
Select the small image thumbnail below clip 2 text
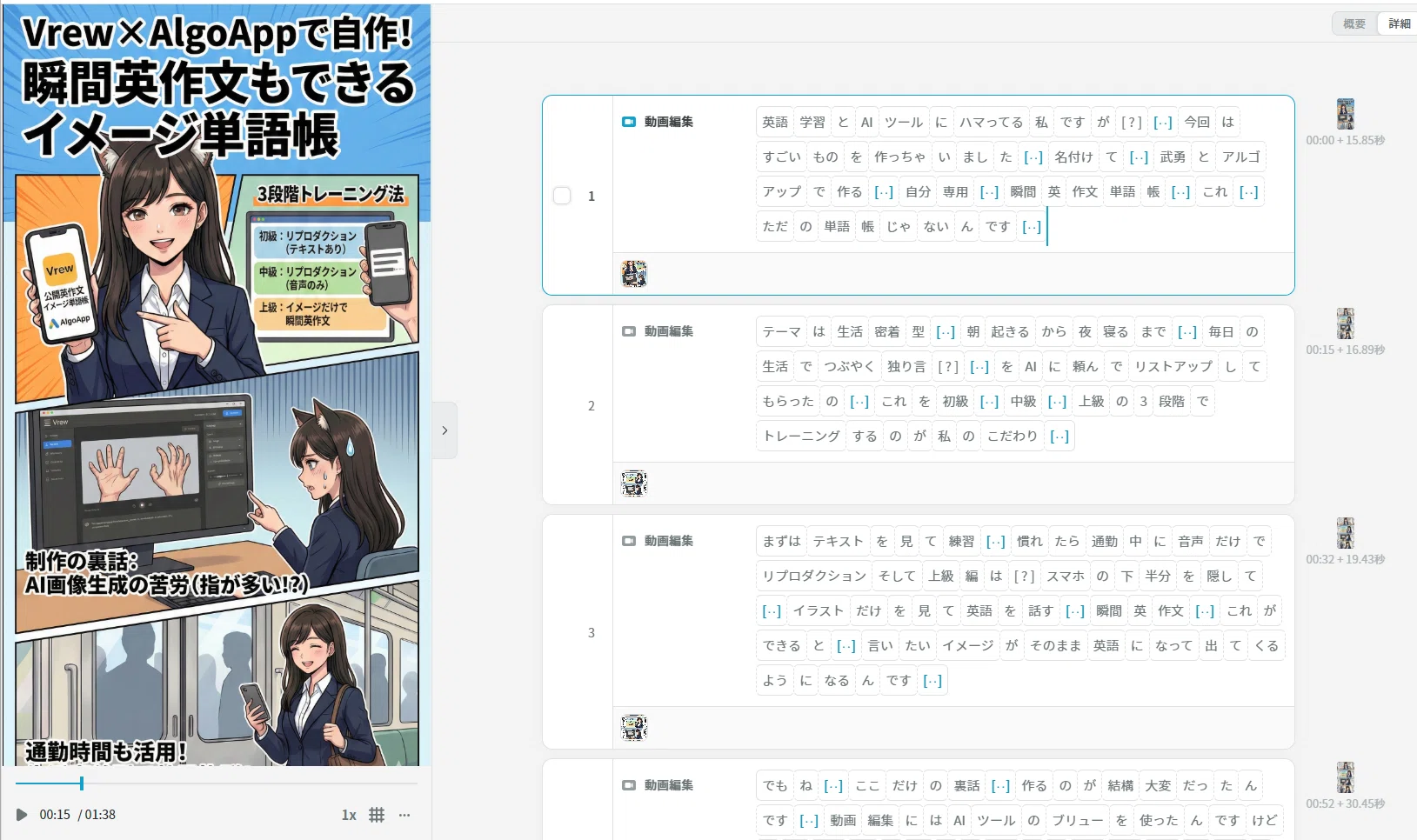pyautogui.click(x=634, y=483)
